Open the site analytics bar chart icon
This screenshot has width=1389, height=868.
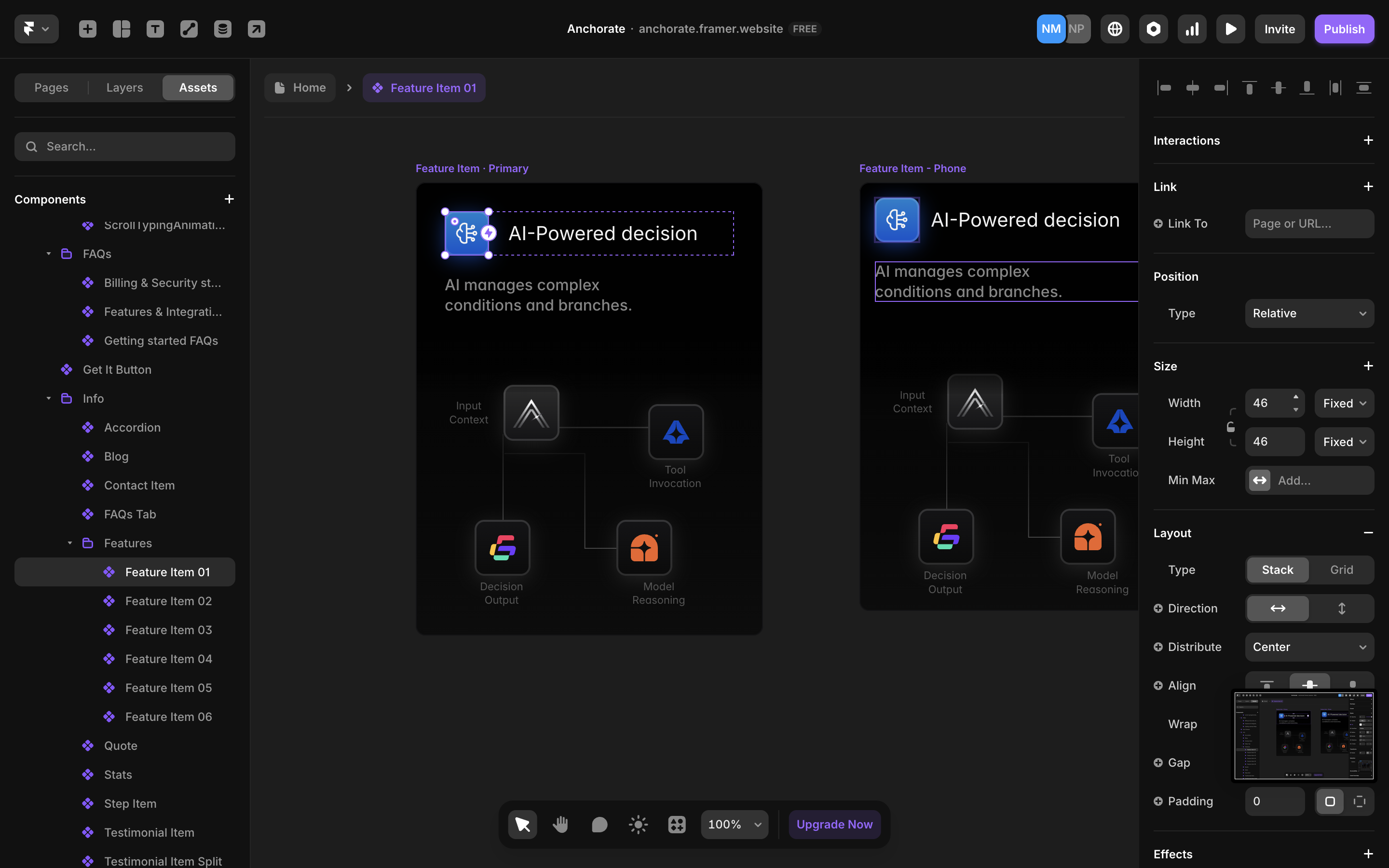coord(1192,29)
